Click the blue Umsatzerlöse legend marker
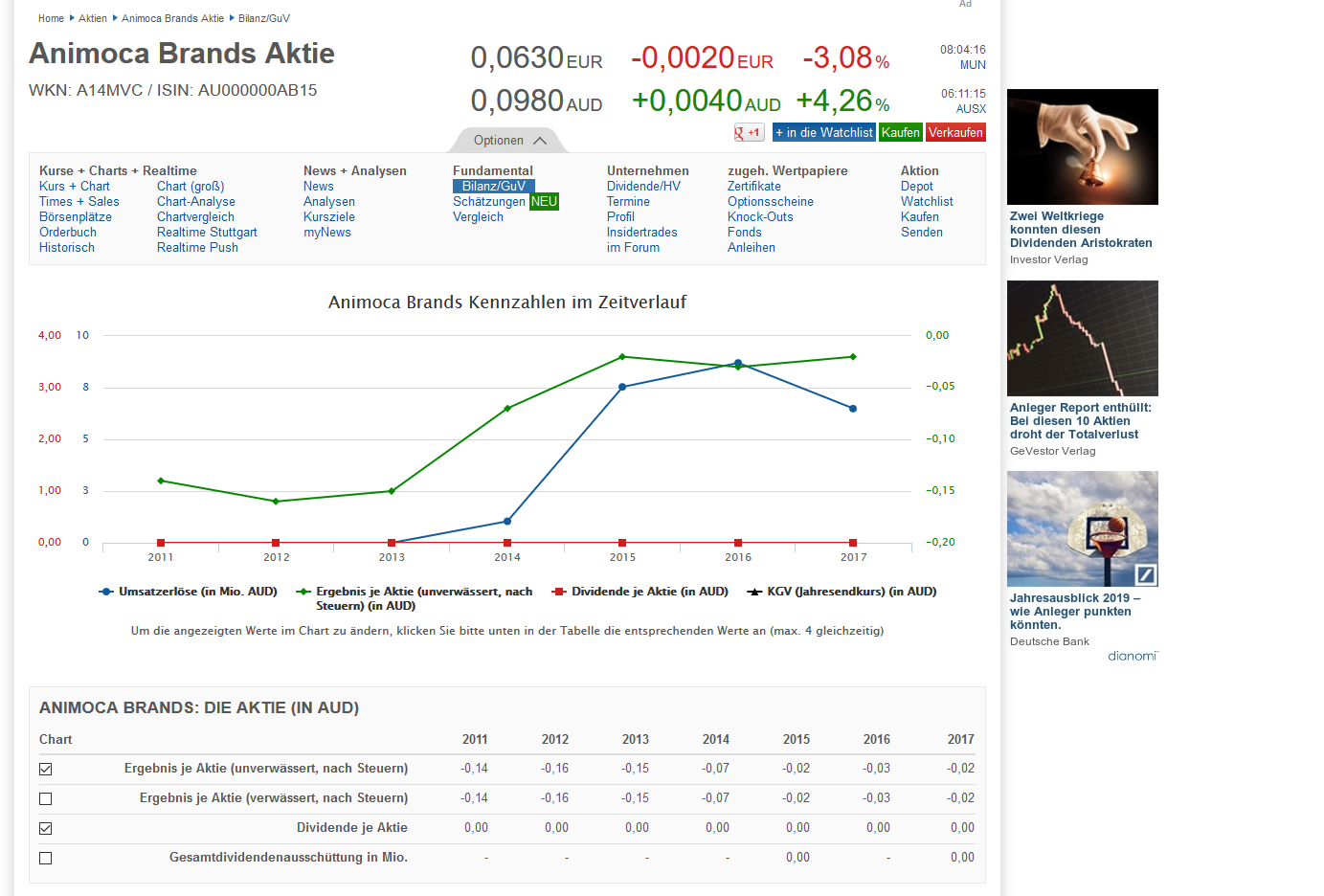The height and width of the screenshot is (896, 1324). tap(106, 592)
